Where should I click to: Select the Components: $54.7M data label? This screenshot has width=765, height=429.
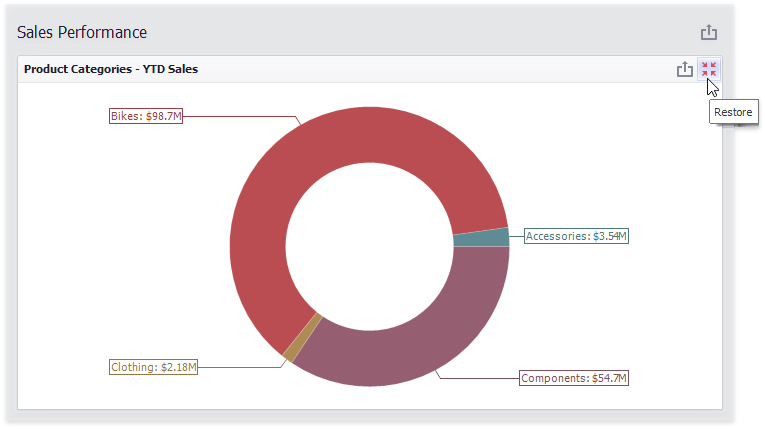click(574, 378)
